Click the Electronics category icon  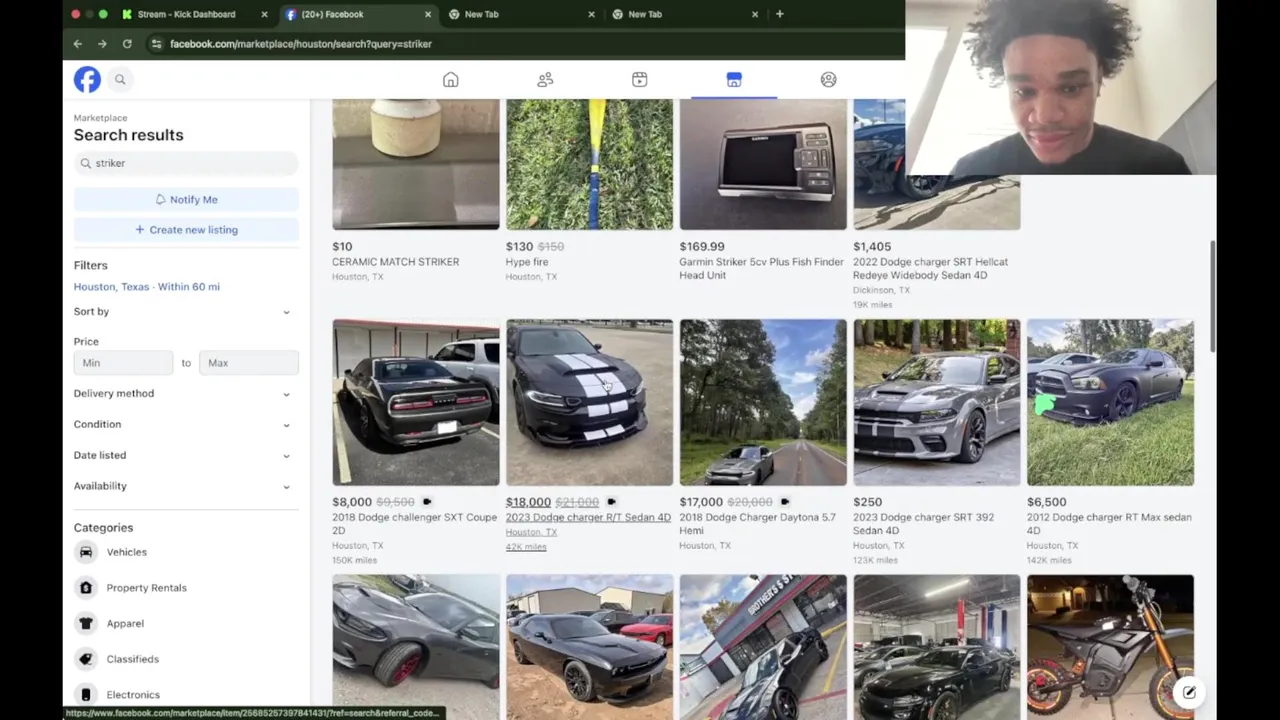[x=86, y=695]
